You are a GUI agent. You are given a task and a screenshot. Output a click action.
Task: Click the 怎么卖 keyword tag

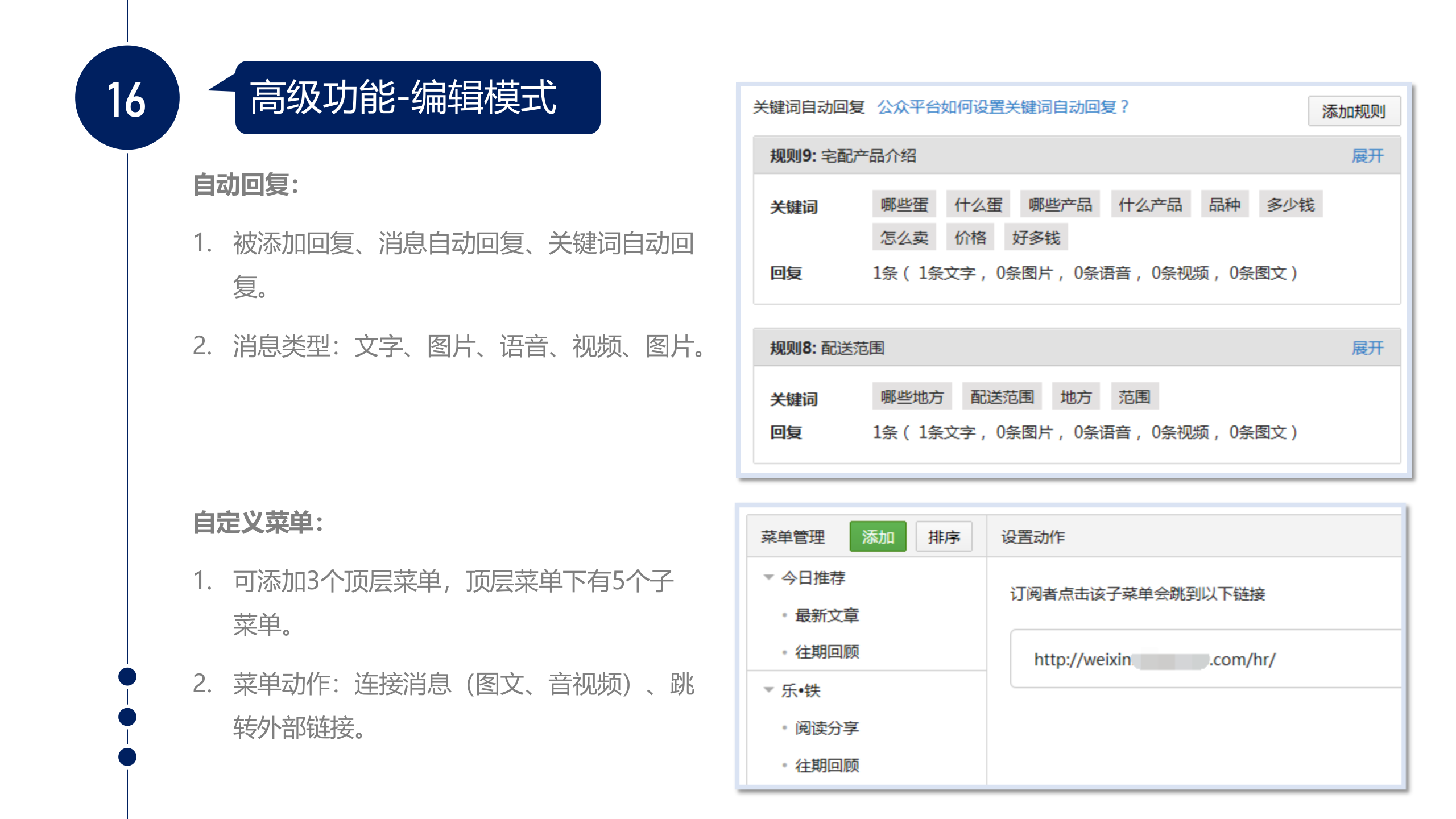(x=904, y=237)
